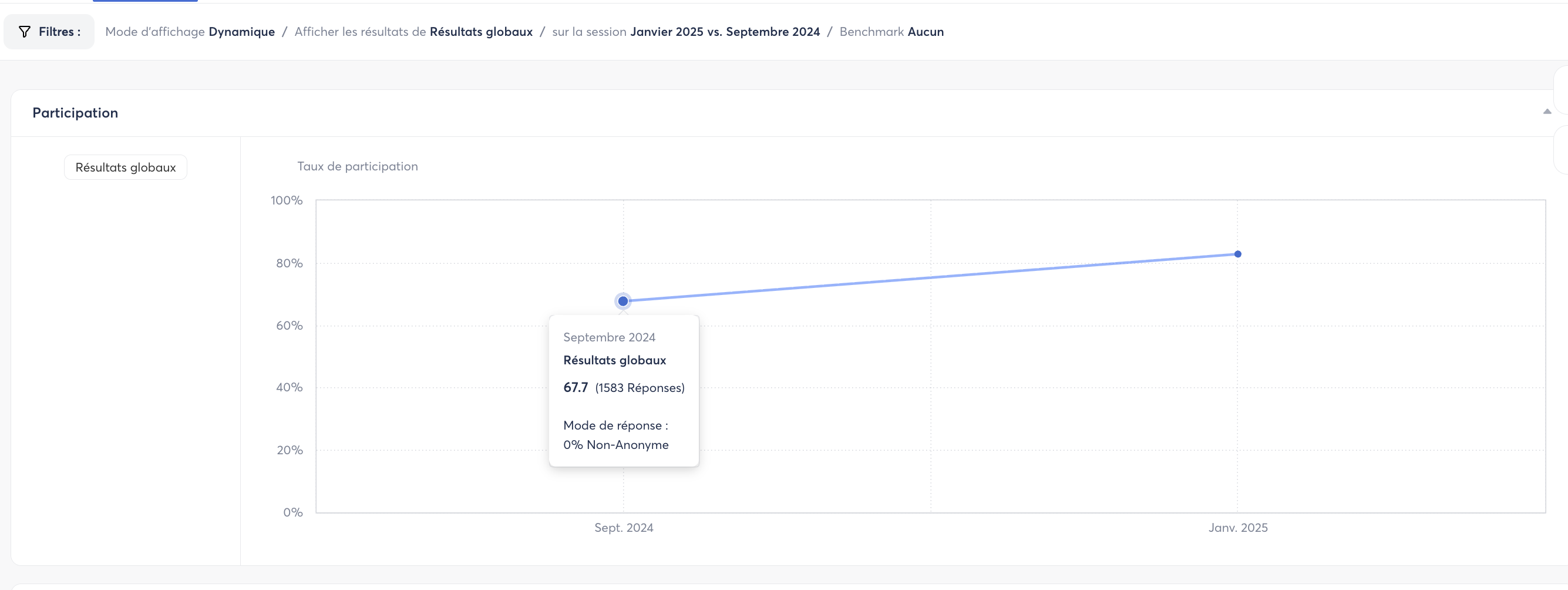
Task: Click the lower floating button at right edge
Action: (x=1562, y=149)
